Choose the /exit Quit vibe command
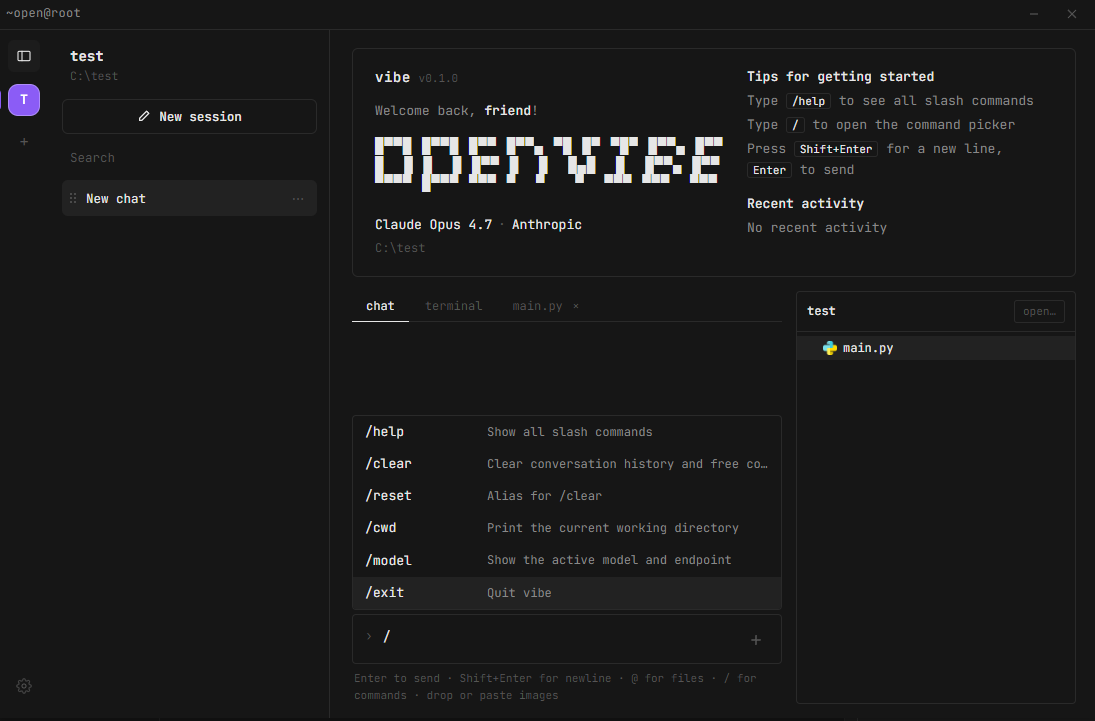The width and height of the screenshot is (1095, 721). [x=566, y=592]
